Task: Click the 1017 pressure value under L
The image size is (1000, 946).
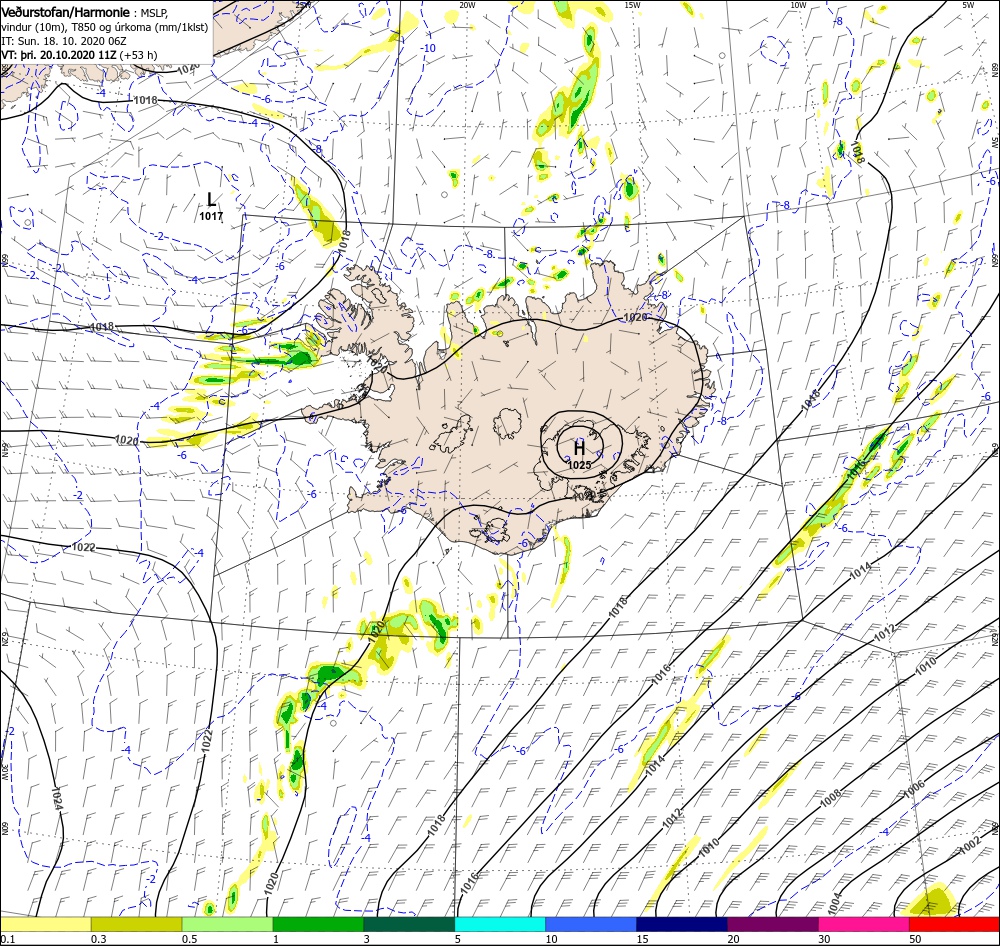Action: (211, 216)
